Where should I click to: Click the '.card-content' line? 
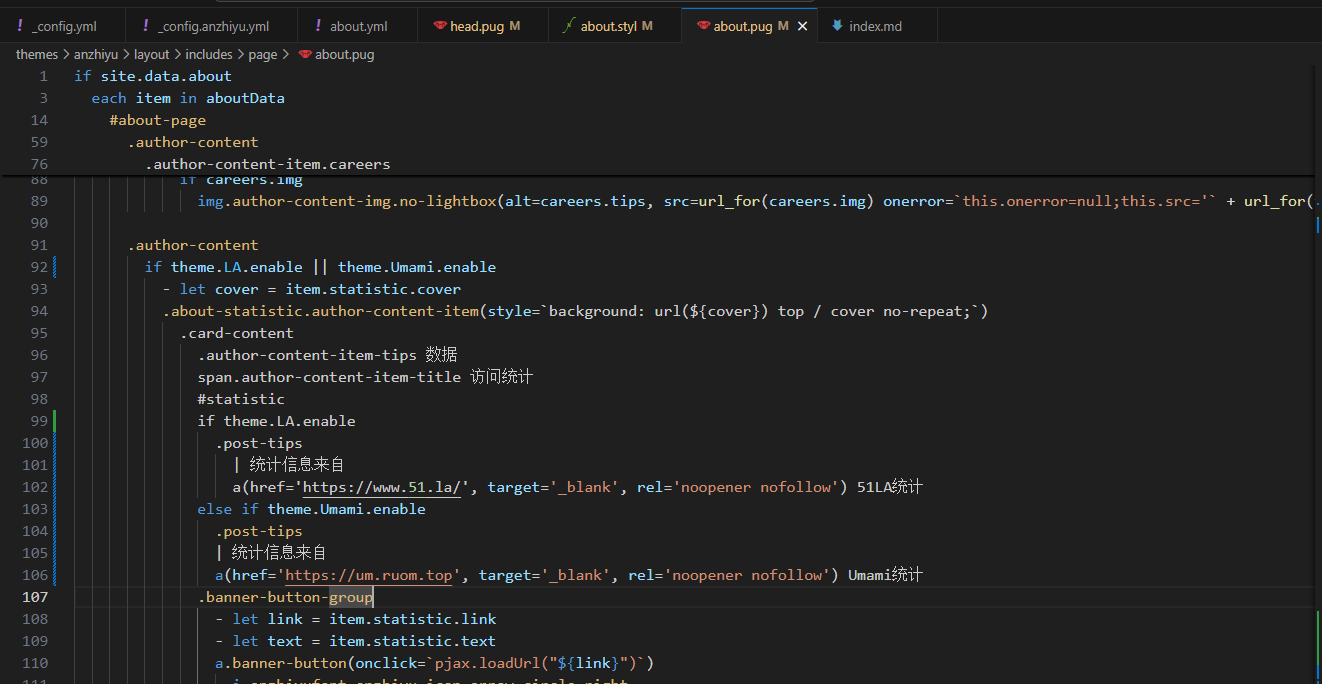click(237, 333)
